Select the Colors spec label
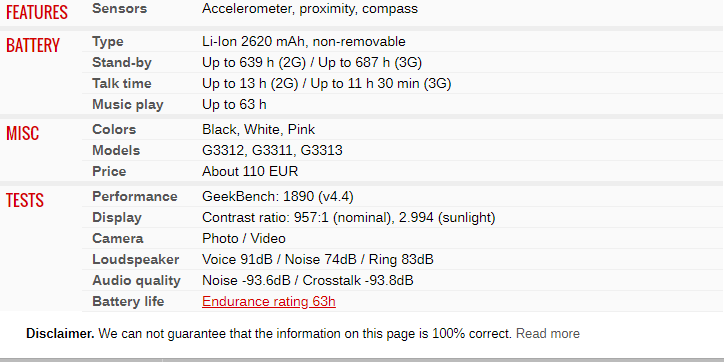The height and width of the screenshot is (362, 724). point(114,129)
